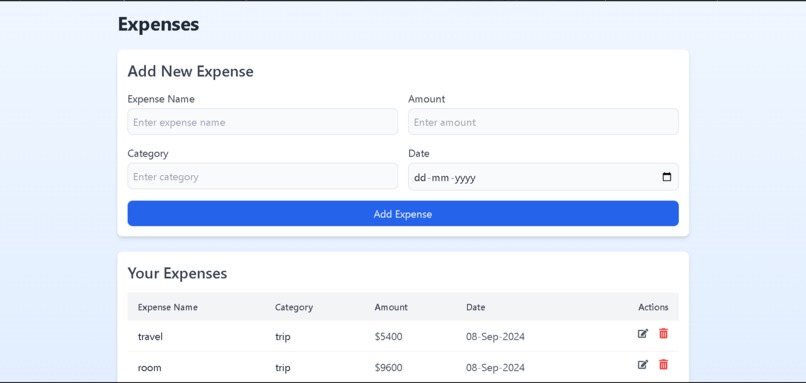
Task: Click the Date field label
Action: (x=419, y=153)
